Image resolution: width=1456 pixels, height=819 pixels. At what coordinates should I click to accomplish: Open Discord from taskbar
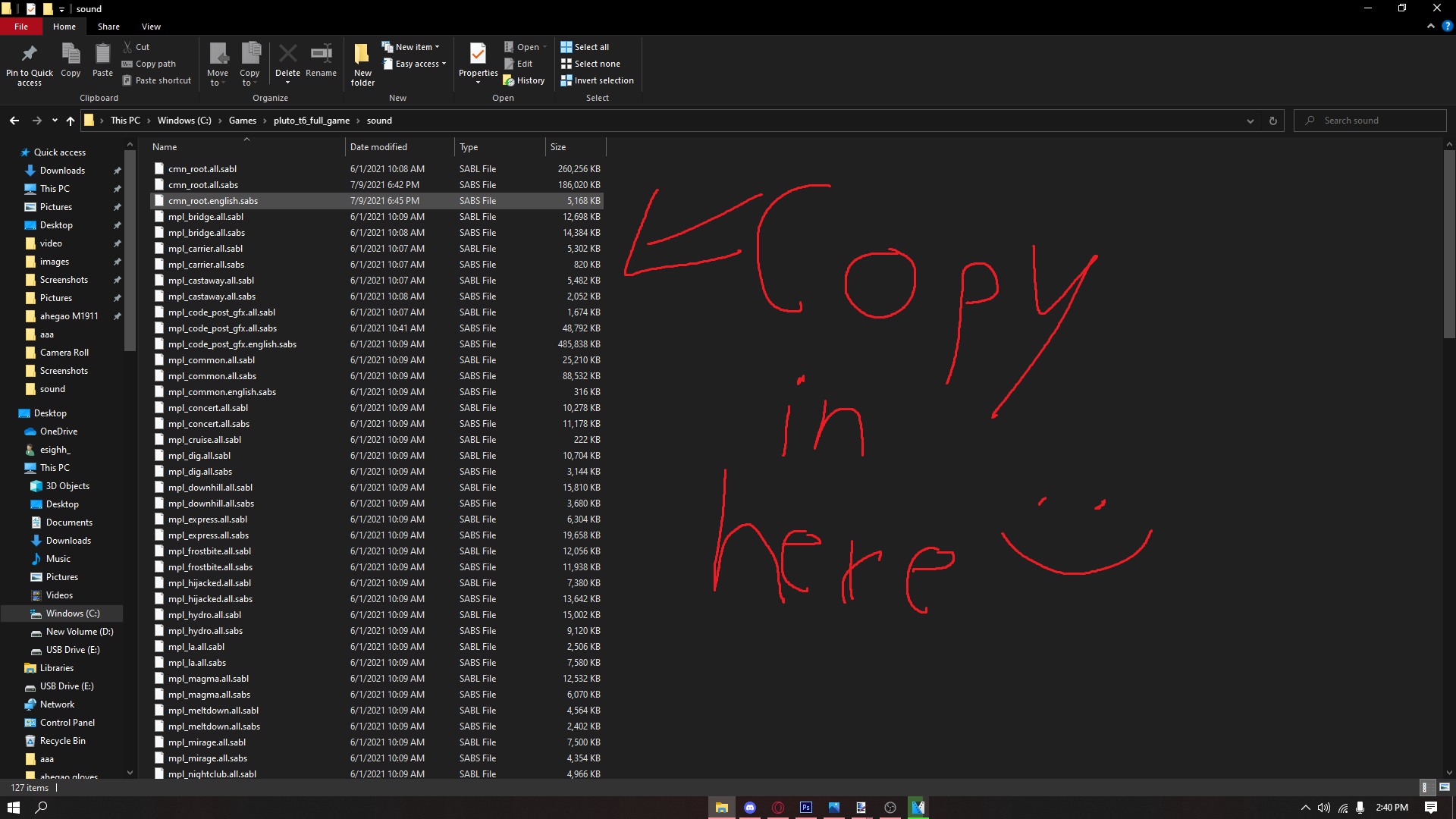pyautogui.click(x=750, y=808)
